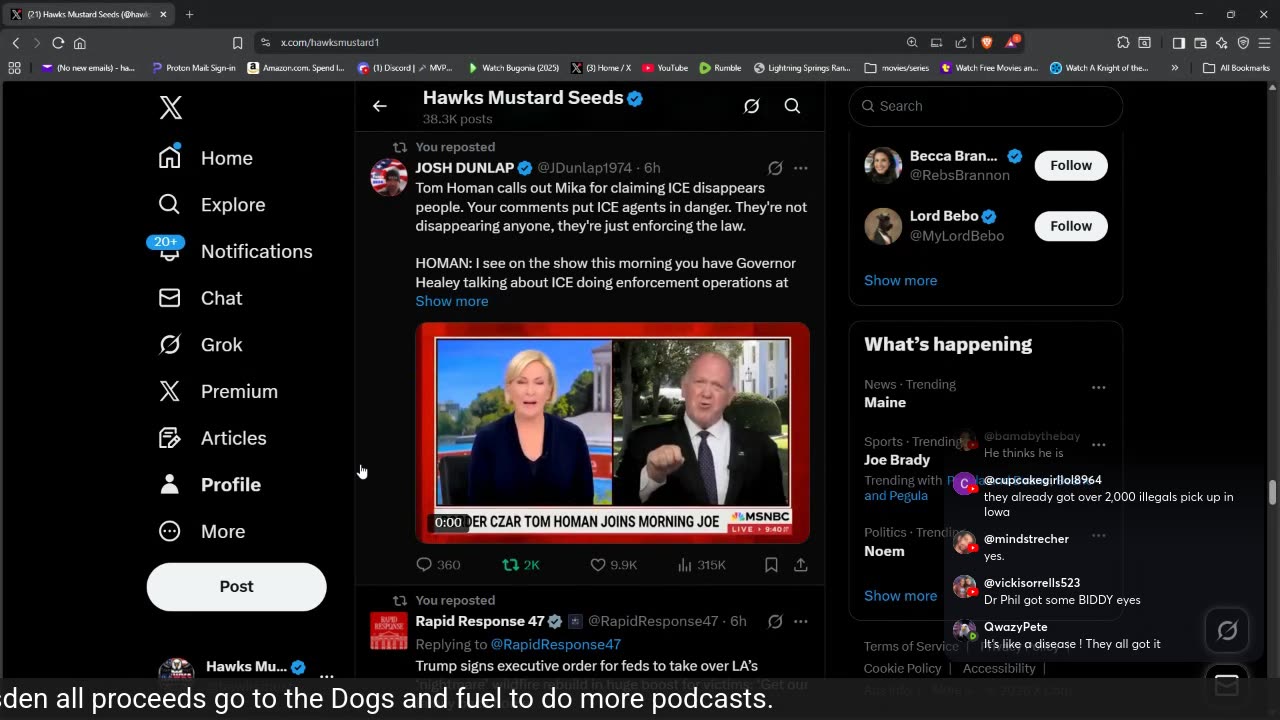Play the Tom Homan Morning Joe video
The image size is (1280, 720).
(x=612, y=432)
